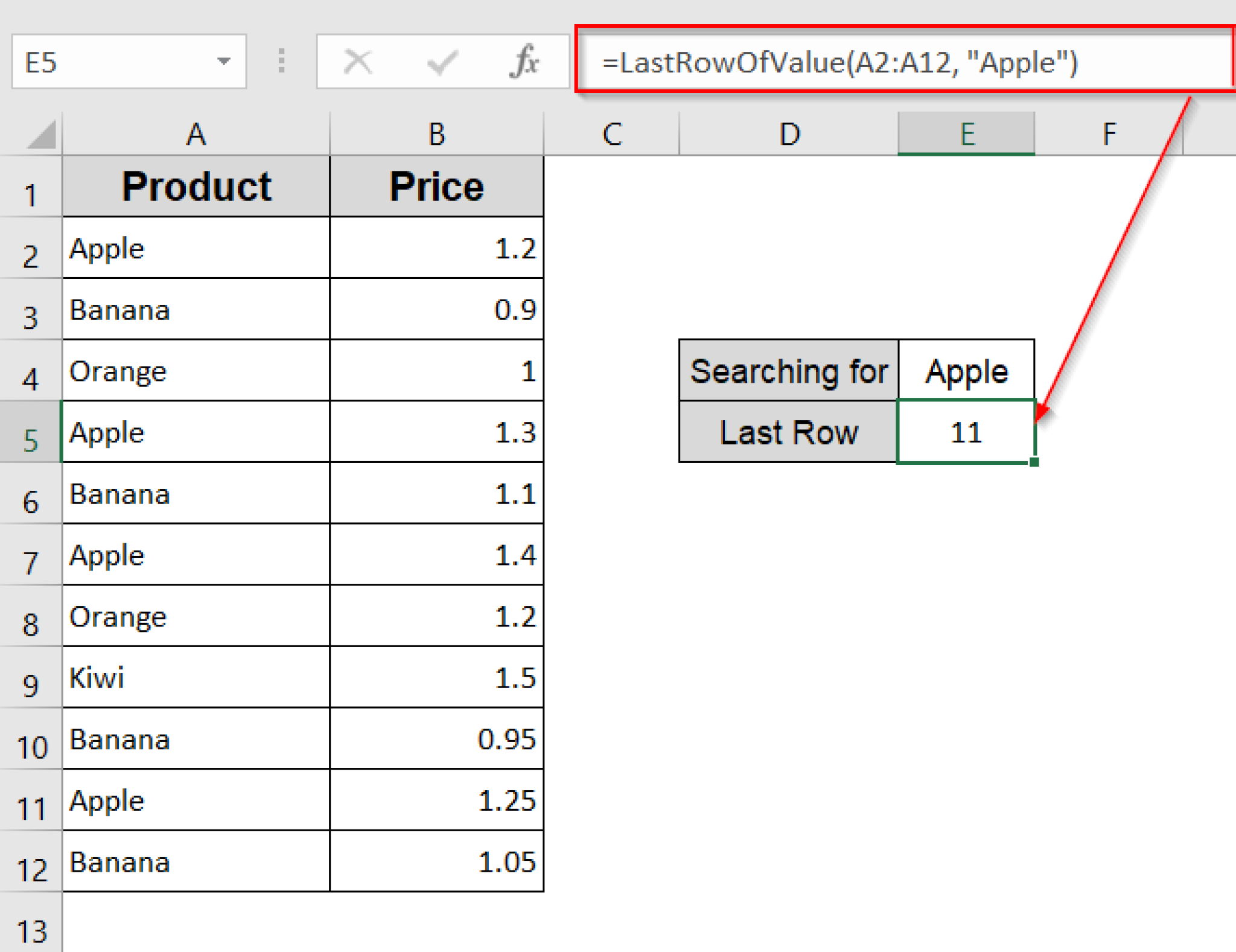Select row number 5 header
Viewport: 1236px width, 952px height.
tap(31, 441)
